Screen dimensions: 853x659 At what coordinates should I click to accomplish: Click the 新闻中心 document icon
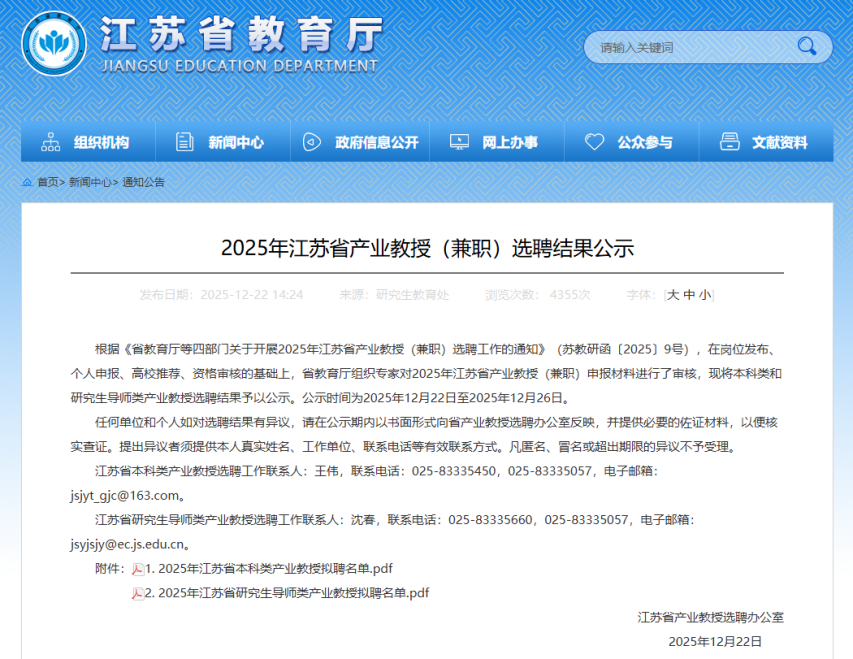pyautogui.click(x=184, y=142)
